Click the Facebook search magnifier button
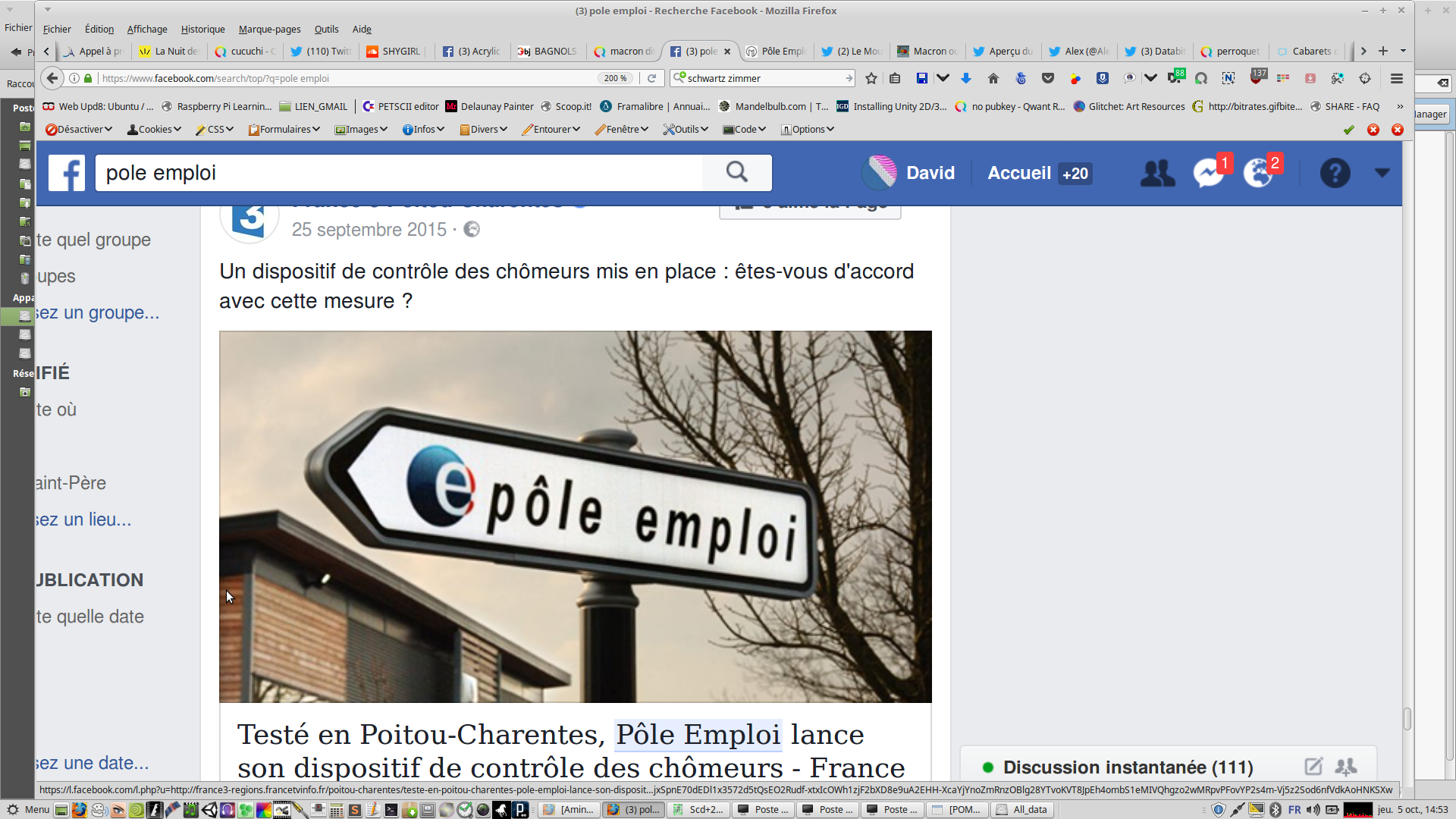The image size is (1456, 819). (736, 173)
